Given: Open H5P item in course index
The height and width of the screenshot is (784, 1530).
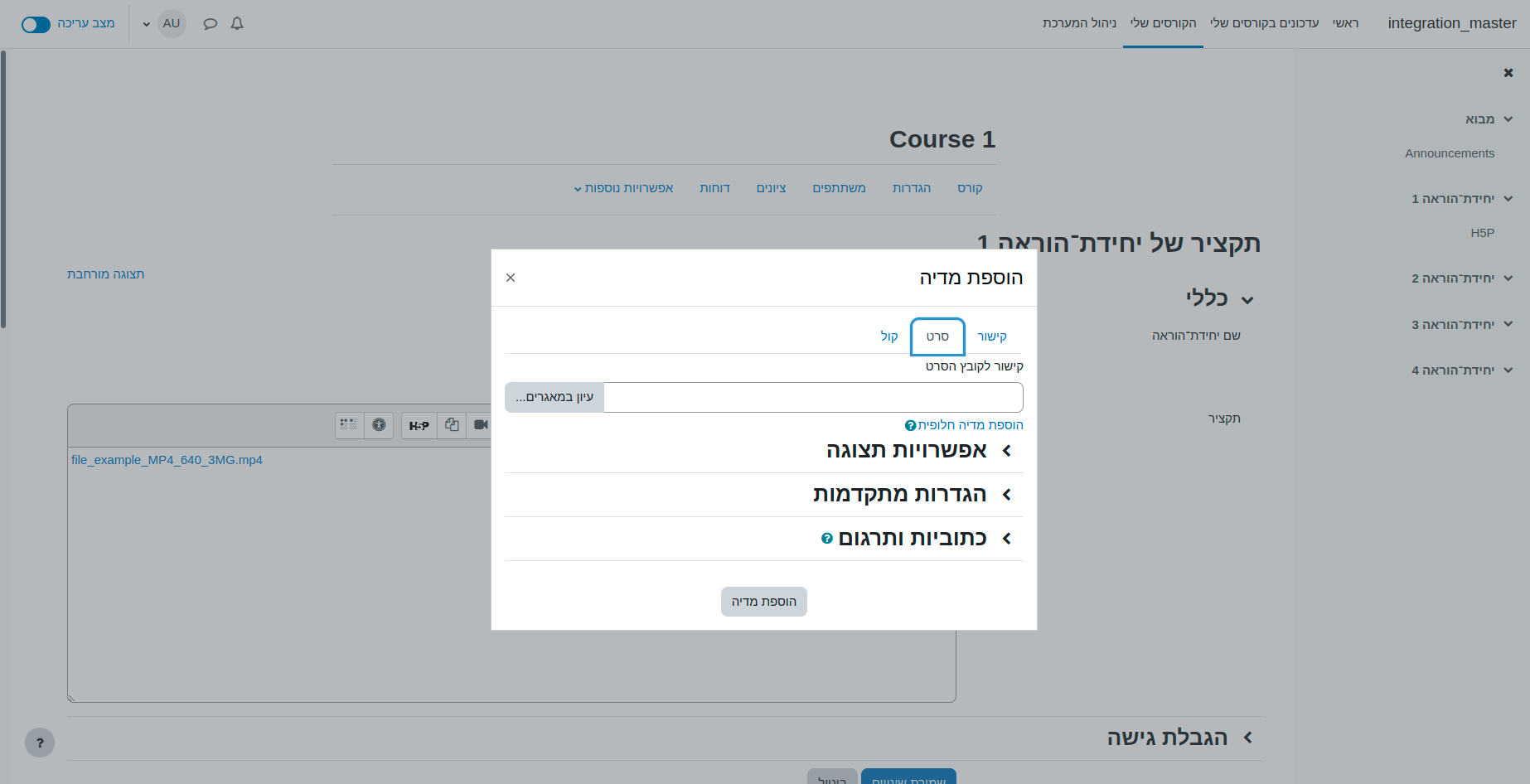Looking at the screenshot, I should [x=1483, y=233].
